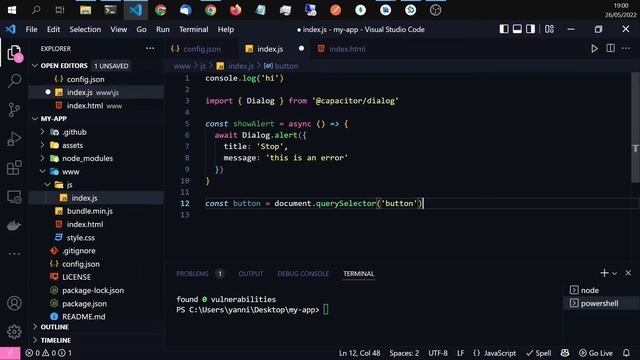
Task: Click the Windows Start button
Action: click(x=12, y=10)
